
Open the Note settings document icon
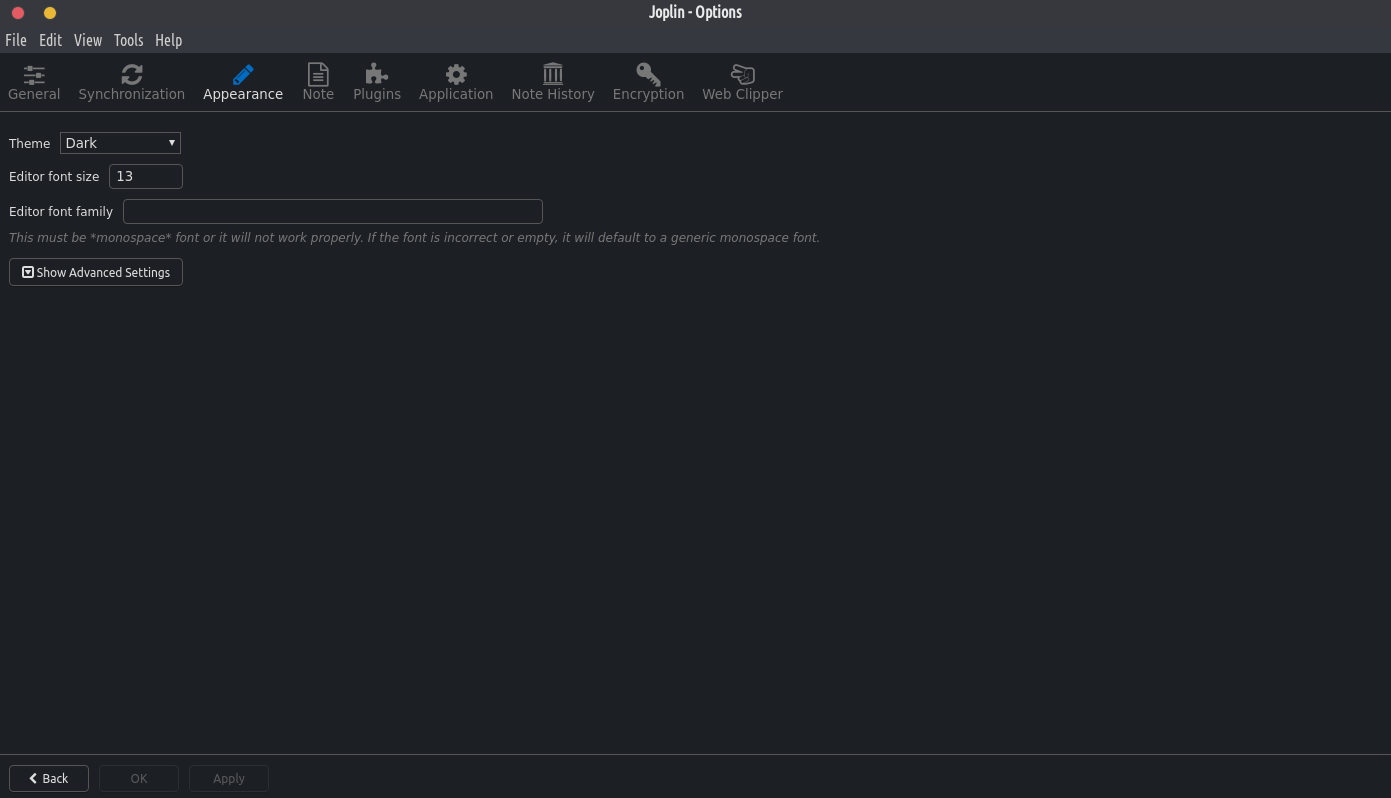318,75
